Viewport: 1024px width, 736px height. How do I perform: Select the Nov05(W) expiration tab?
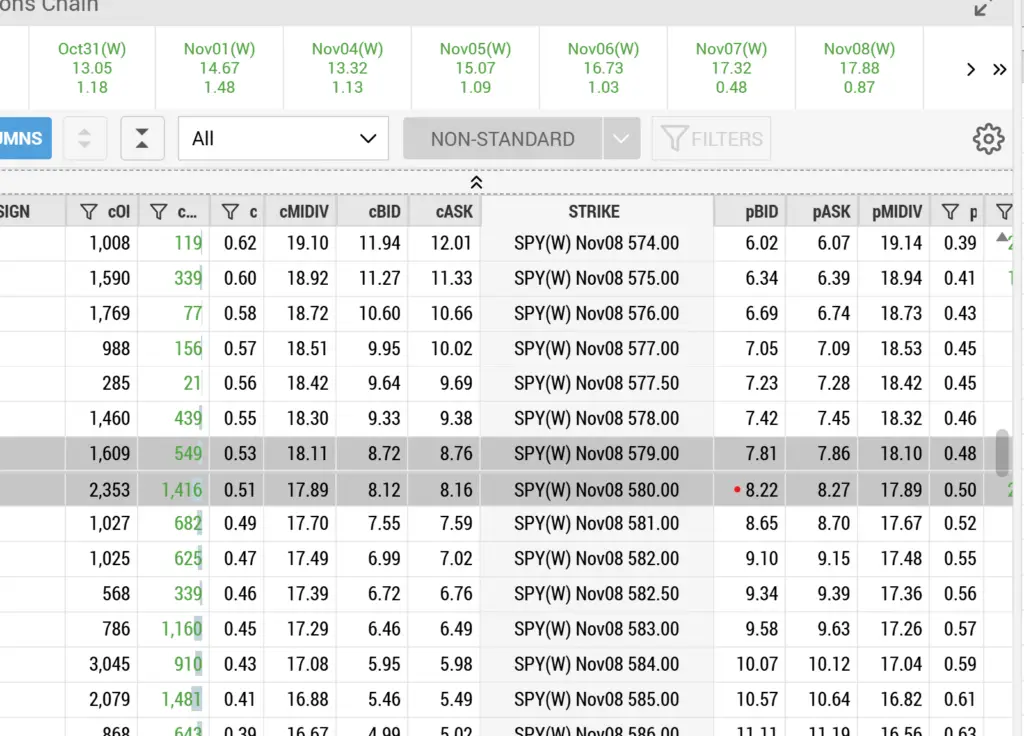pos(475,68)
